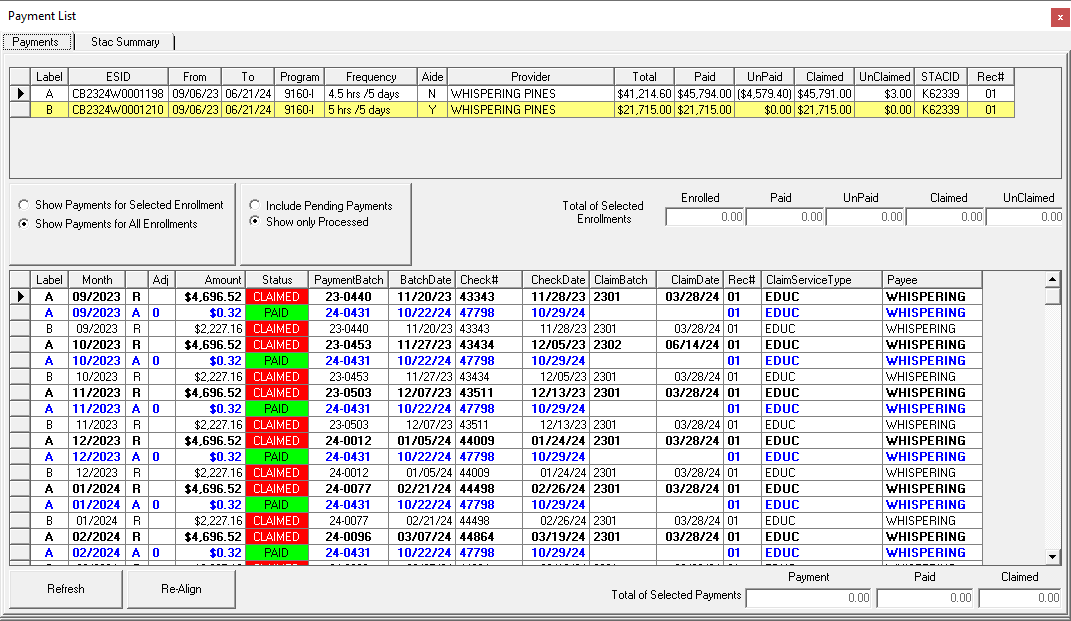Click the CLAIMED status for 09/2023 label A

pos(277,296)
